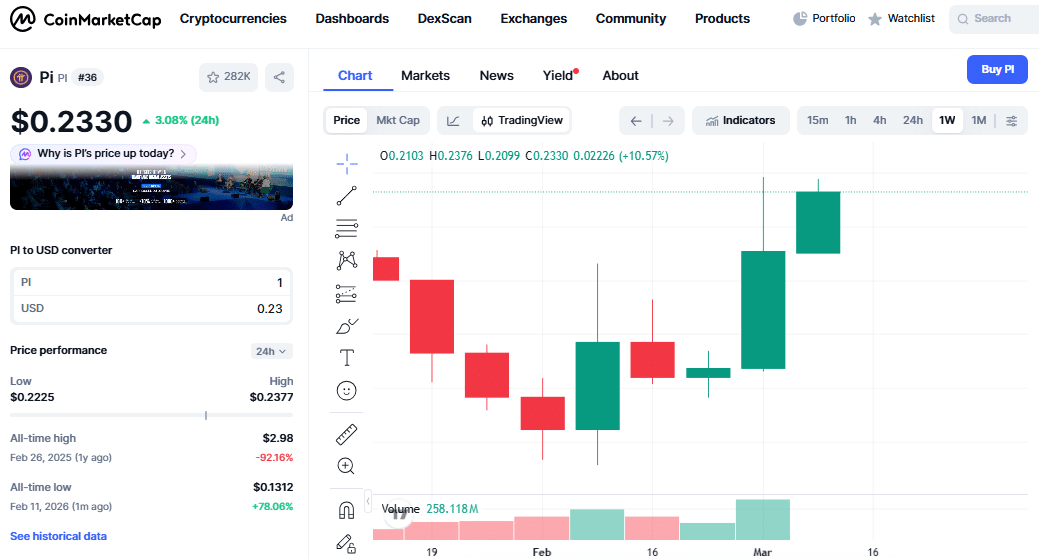Open the Indicators menu

pyautogui.click(x=740, y=121)
